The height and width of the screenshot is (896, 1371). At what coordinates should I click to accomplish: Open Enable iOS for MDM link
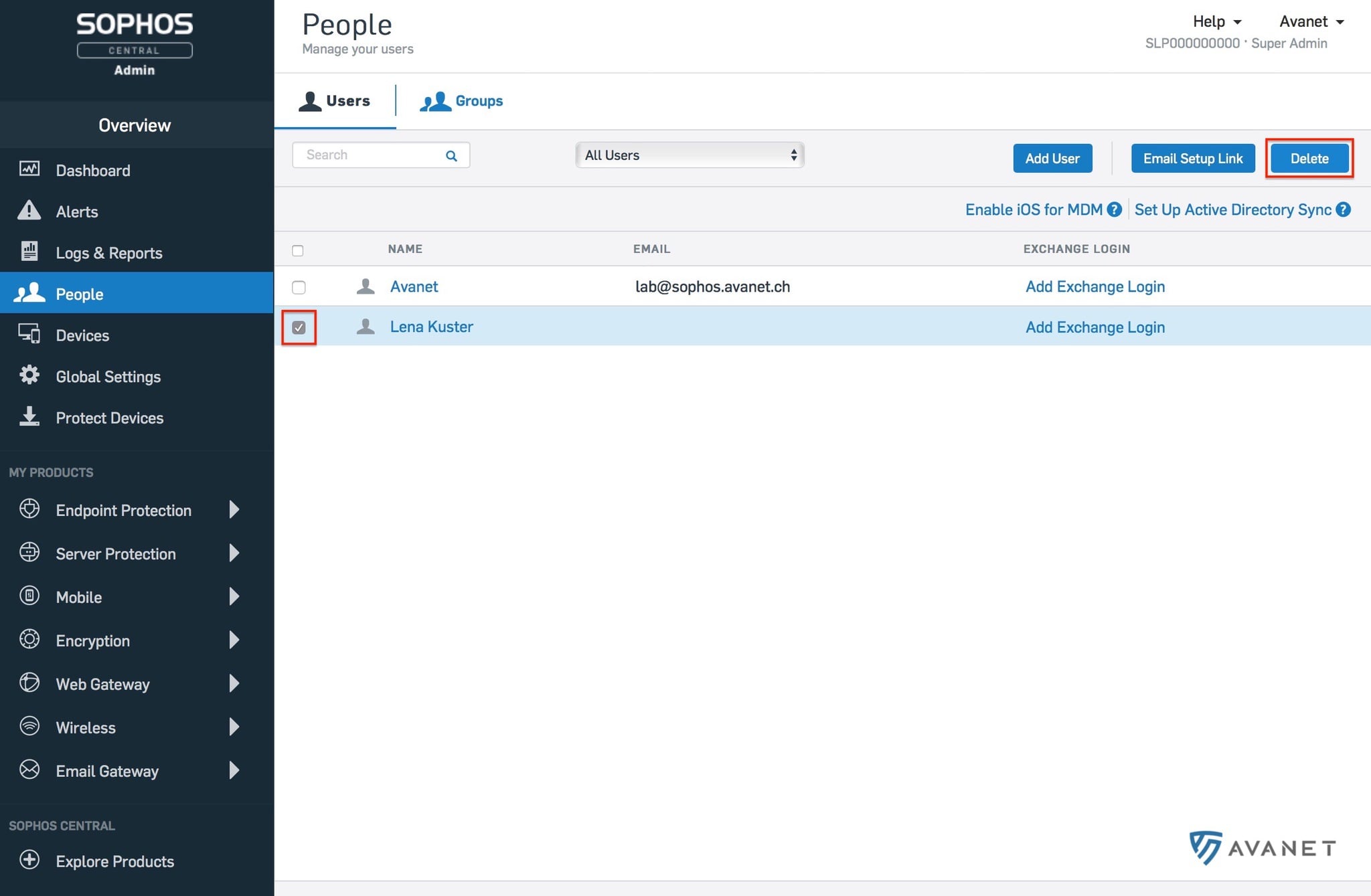pos(1034,209)
